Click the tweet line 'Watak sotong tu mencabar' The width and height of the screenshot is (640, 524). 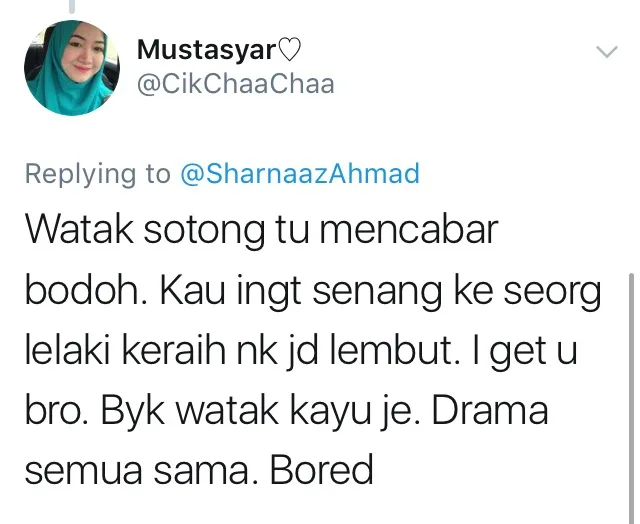click(x=262, y=231)
